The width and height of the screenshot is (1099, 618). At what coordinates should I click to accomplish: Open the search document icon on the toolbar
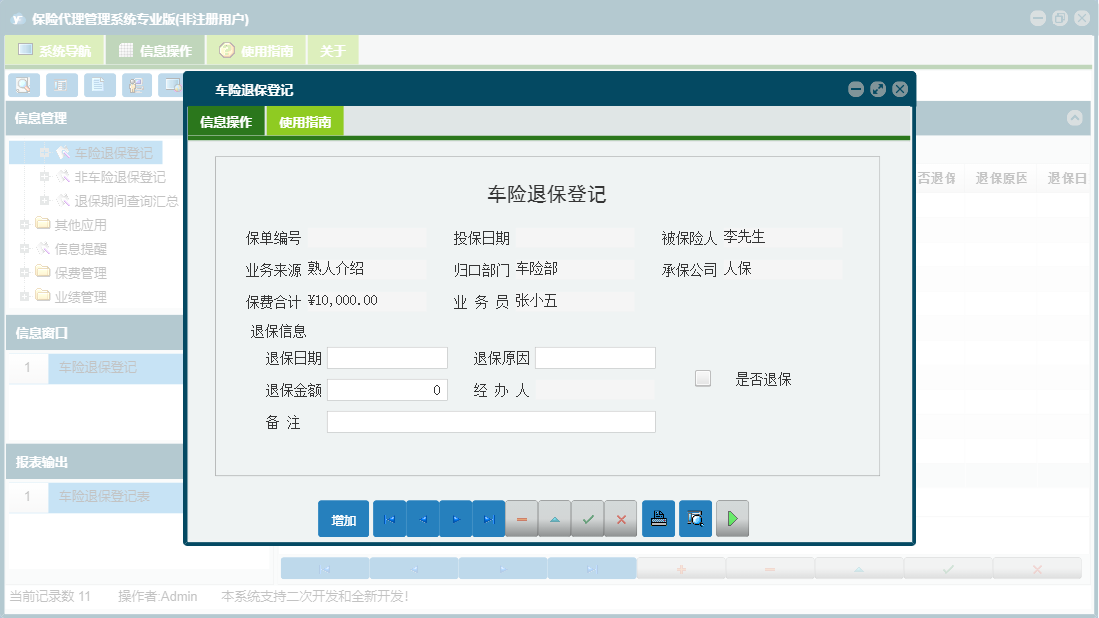coord(22,85)
